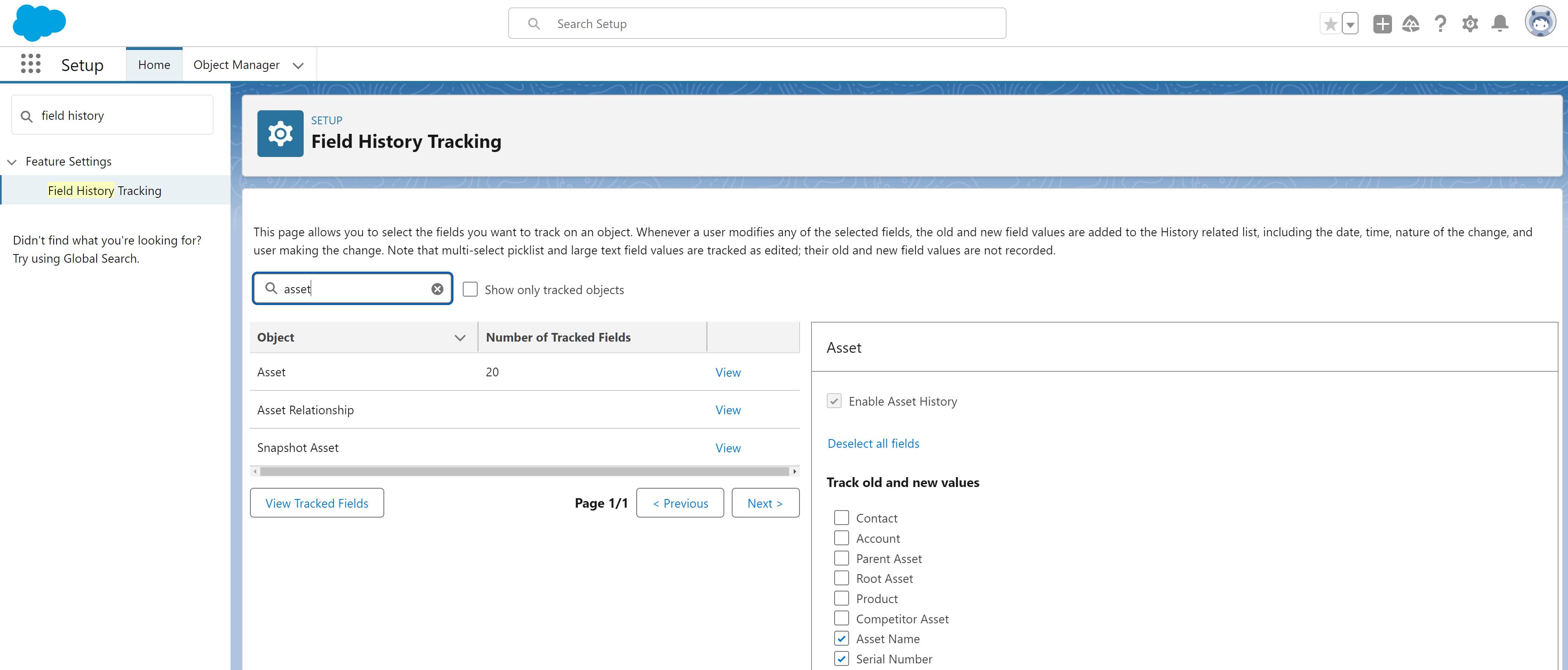This screenshot has height=670, width=1568.
Task: Open the App Launcher dots grid
Action: pos(31,64)
